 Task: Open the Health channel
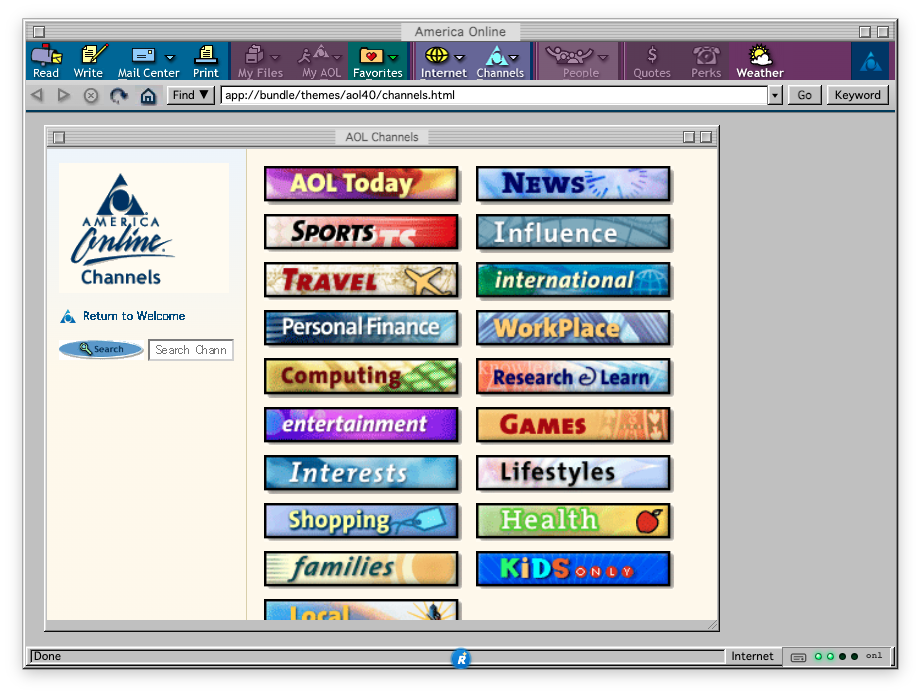coord(573,521)
